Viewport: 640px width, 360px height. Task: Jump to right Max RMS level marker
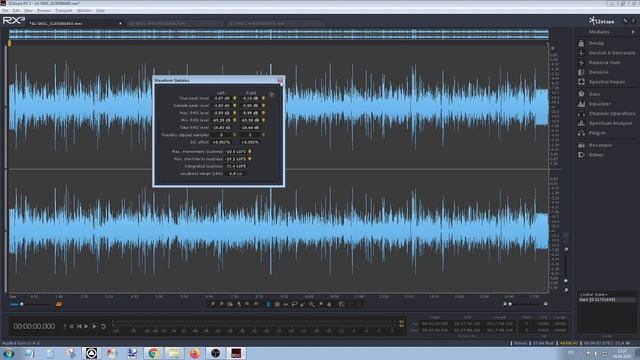pyautogui.click(x=263, y=113)
